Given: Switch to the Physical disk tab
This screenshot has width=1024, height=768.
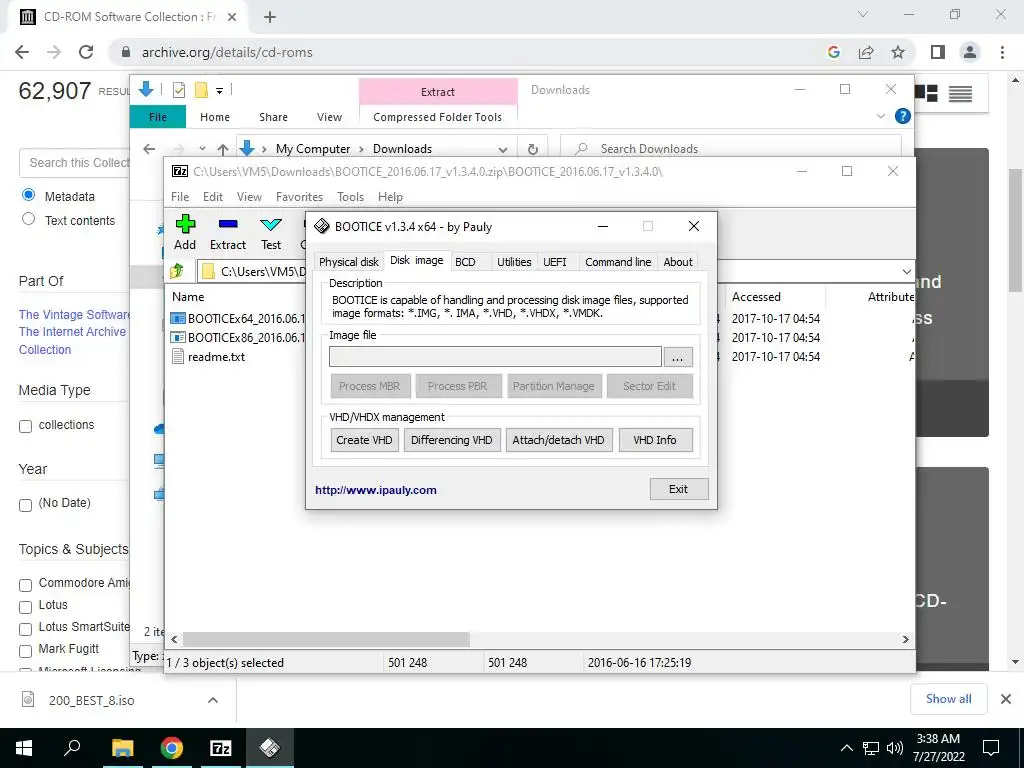Looking at the screenshot, I should point(349,262).
